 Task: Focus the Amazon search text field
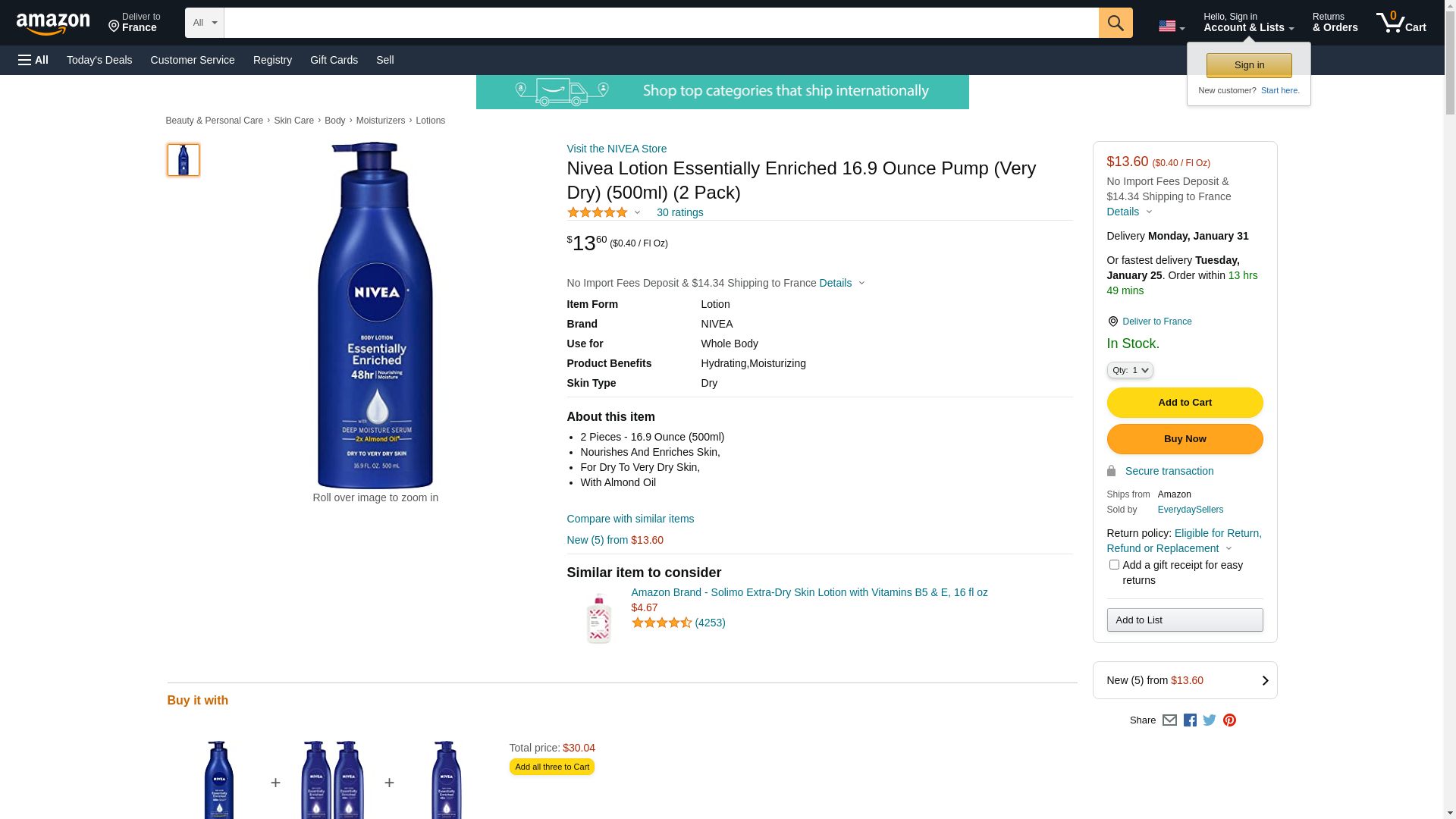point(661,23)
